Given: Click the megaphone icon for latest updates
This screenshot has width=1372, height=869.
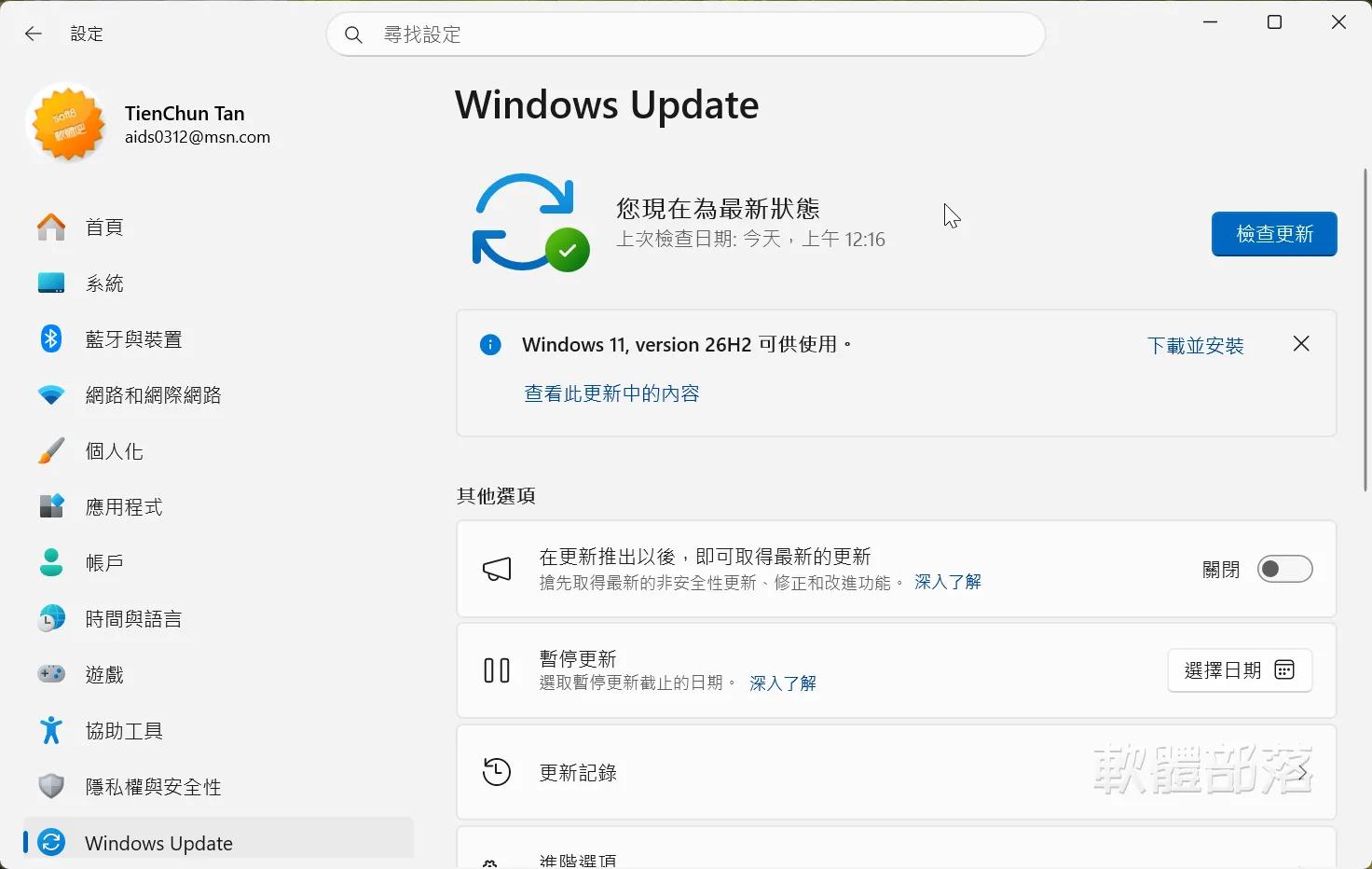Looking at the screenshot, I should 497,570.
